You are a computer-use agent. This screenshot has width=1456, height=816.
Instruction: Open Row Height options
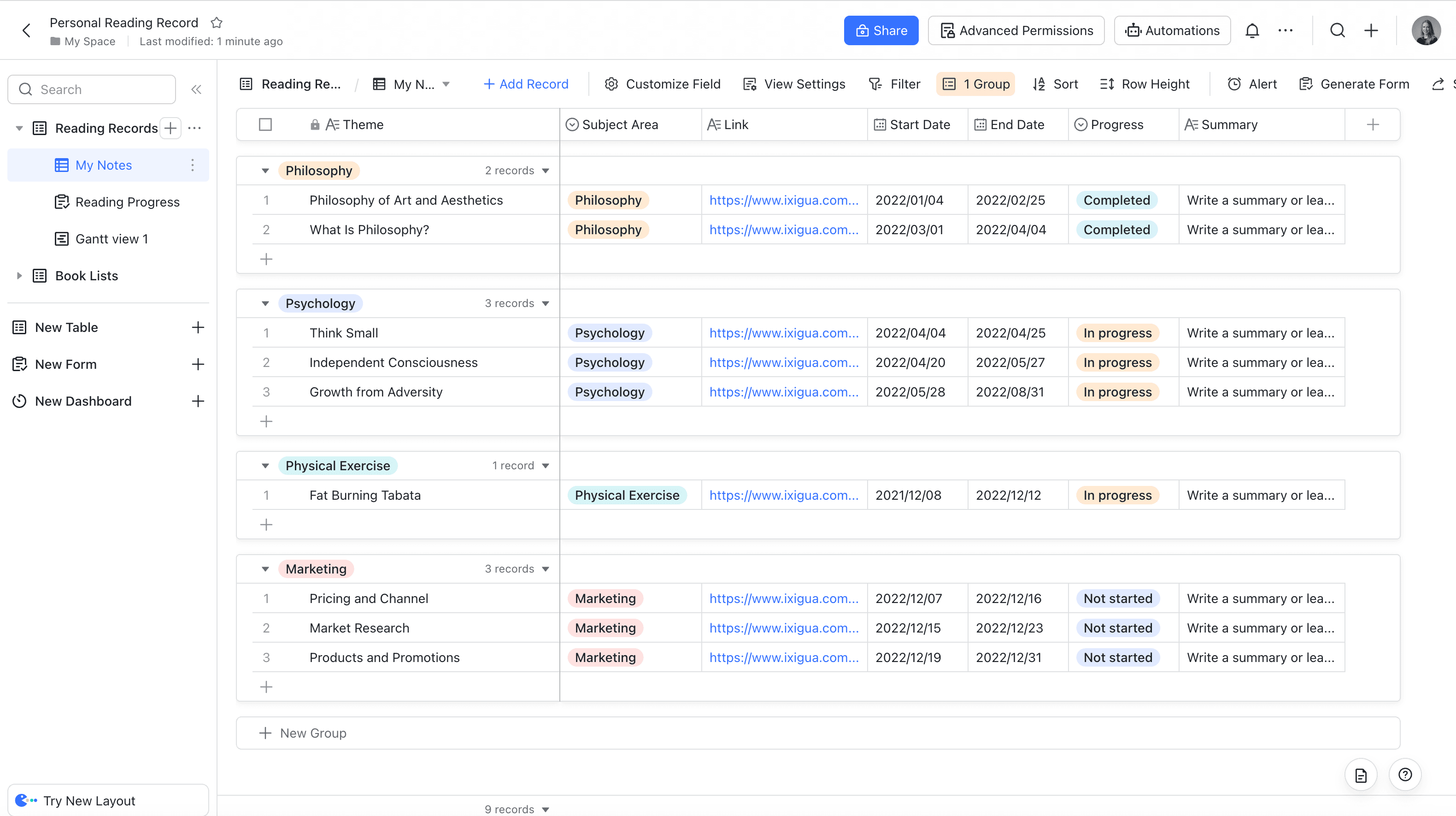pyautogui.click(x=1145, y=84)
